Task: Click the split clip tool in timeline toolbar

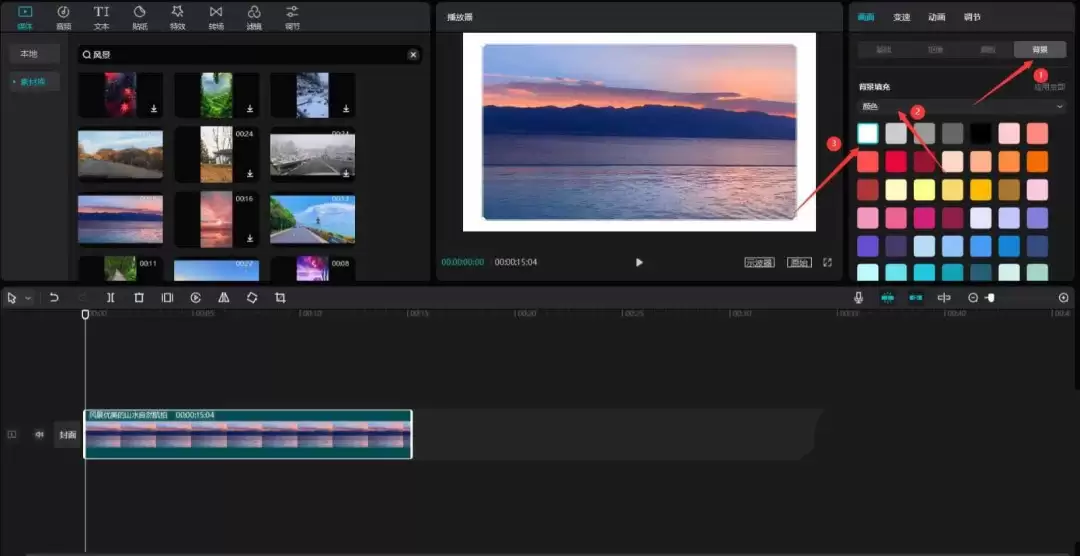Action: (x=111, y=298)
